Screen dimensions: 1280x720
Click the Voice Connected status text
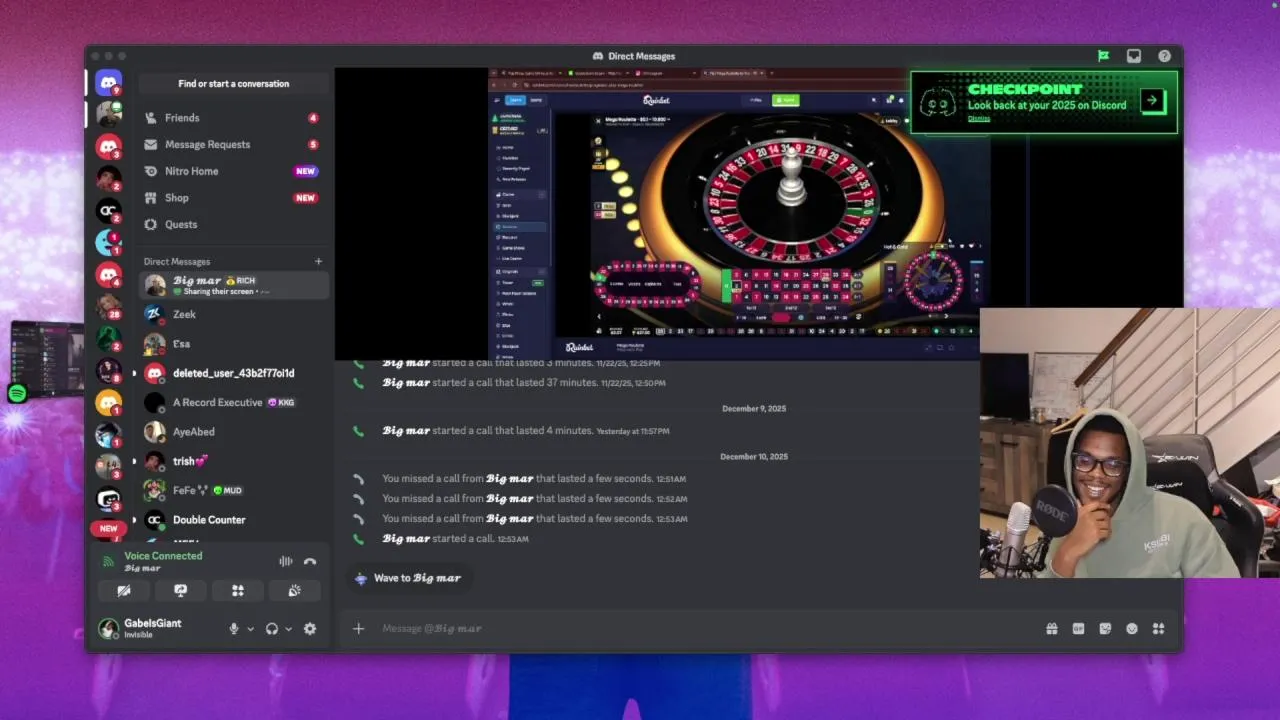[x=163, y=556]
